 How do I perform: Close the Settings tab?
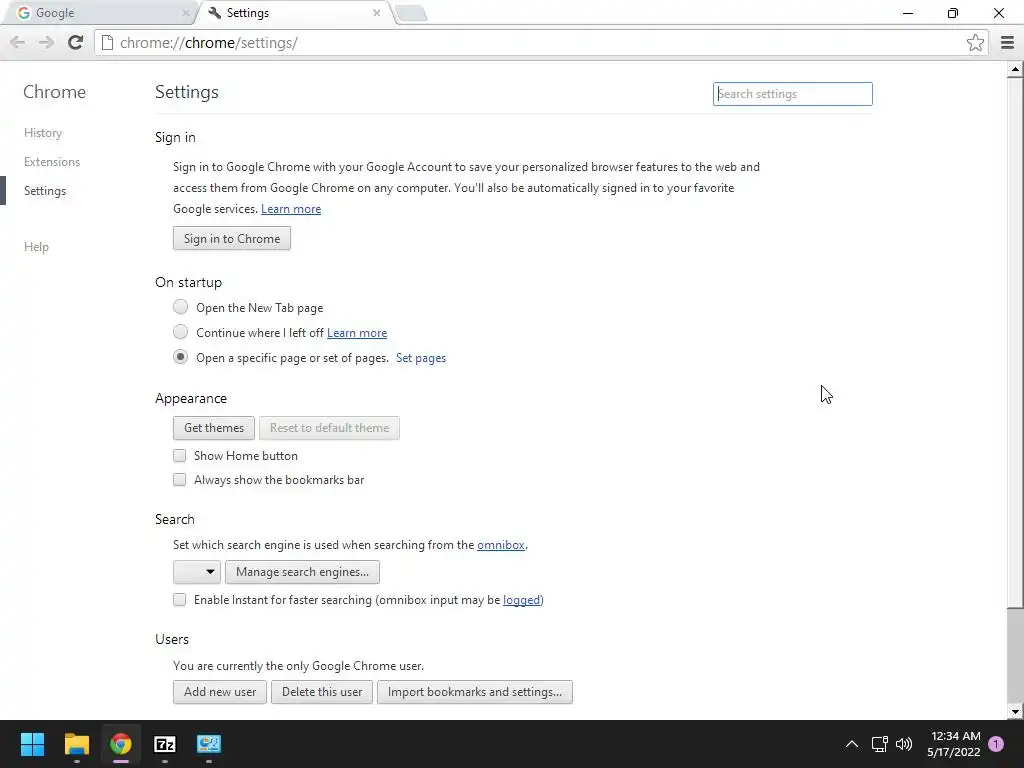point(377,12)
